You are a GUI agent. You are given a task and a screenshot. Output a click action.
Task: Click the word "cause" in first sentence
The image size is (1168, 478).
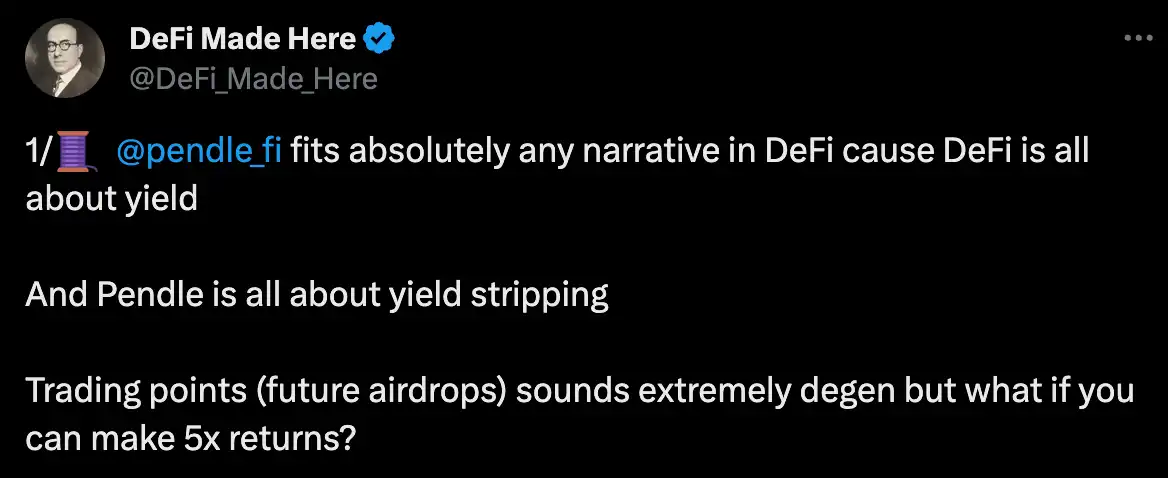point(856,153)
